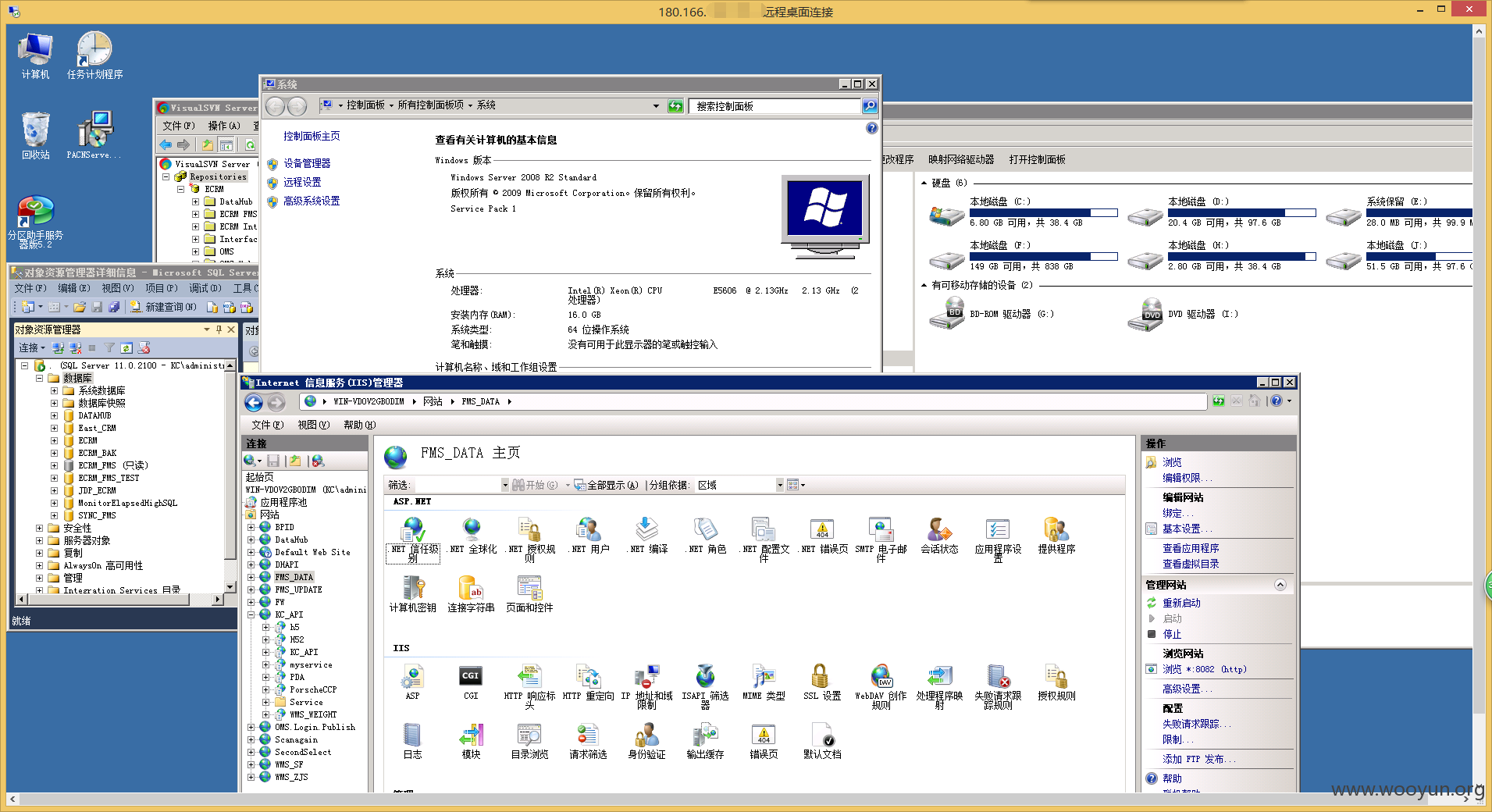Open the .NET 用户 feature icon
This screenshot has width=1492, height=812.
click(x=589, y=536)
